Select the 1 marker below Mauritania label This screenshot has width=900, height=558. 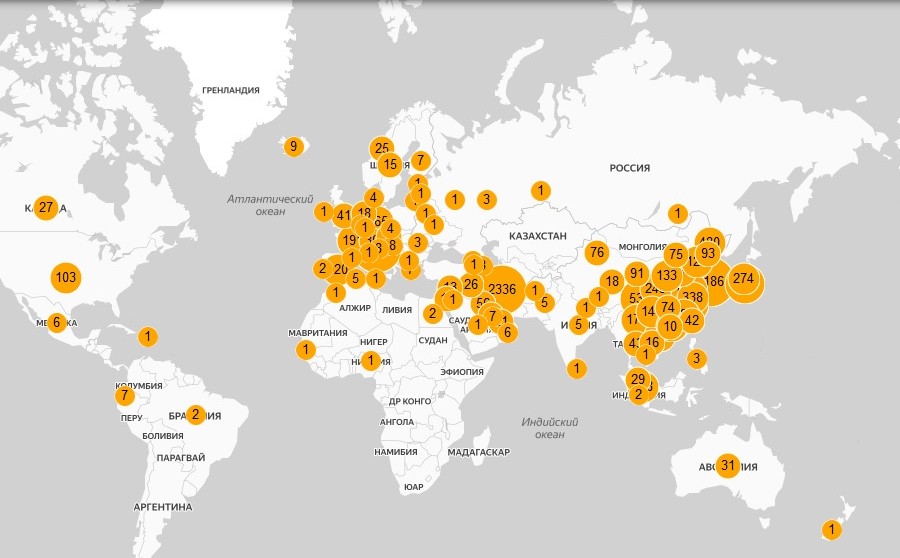click(306, 349)
